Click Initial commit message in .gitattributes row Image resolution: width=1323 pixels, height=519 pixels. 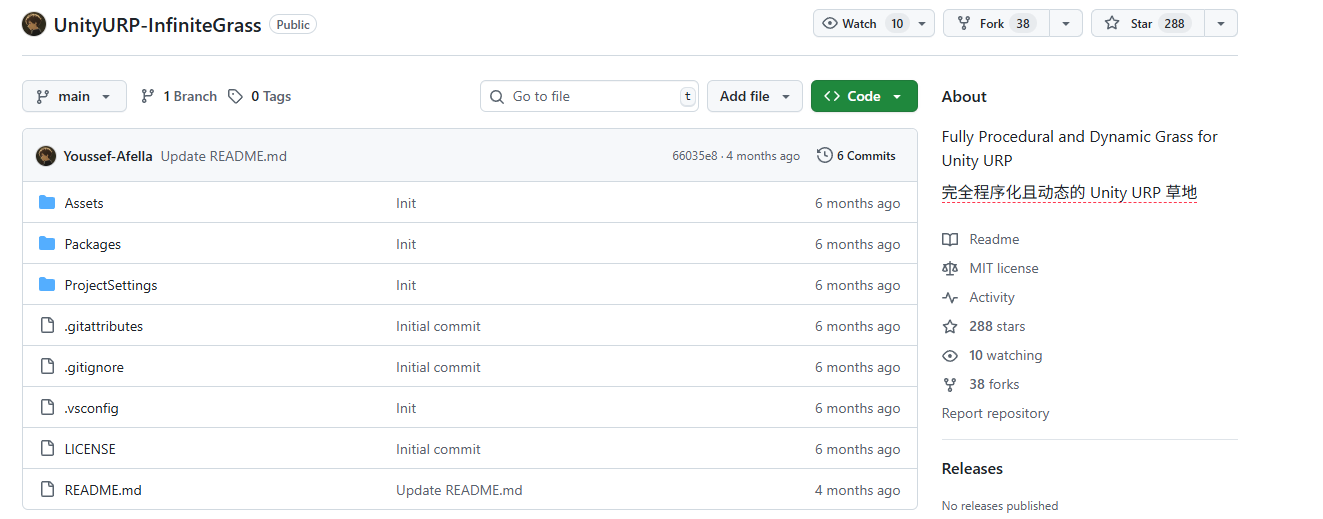pyautogui.click(x=438, y=326)
